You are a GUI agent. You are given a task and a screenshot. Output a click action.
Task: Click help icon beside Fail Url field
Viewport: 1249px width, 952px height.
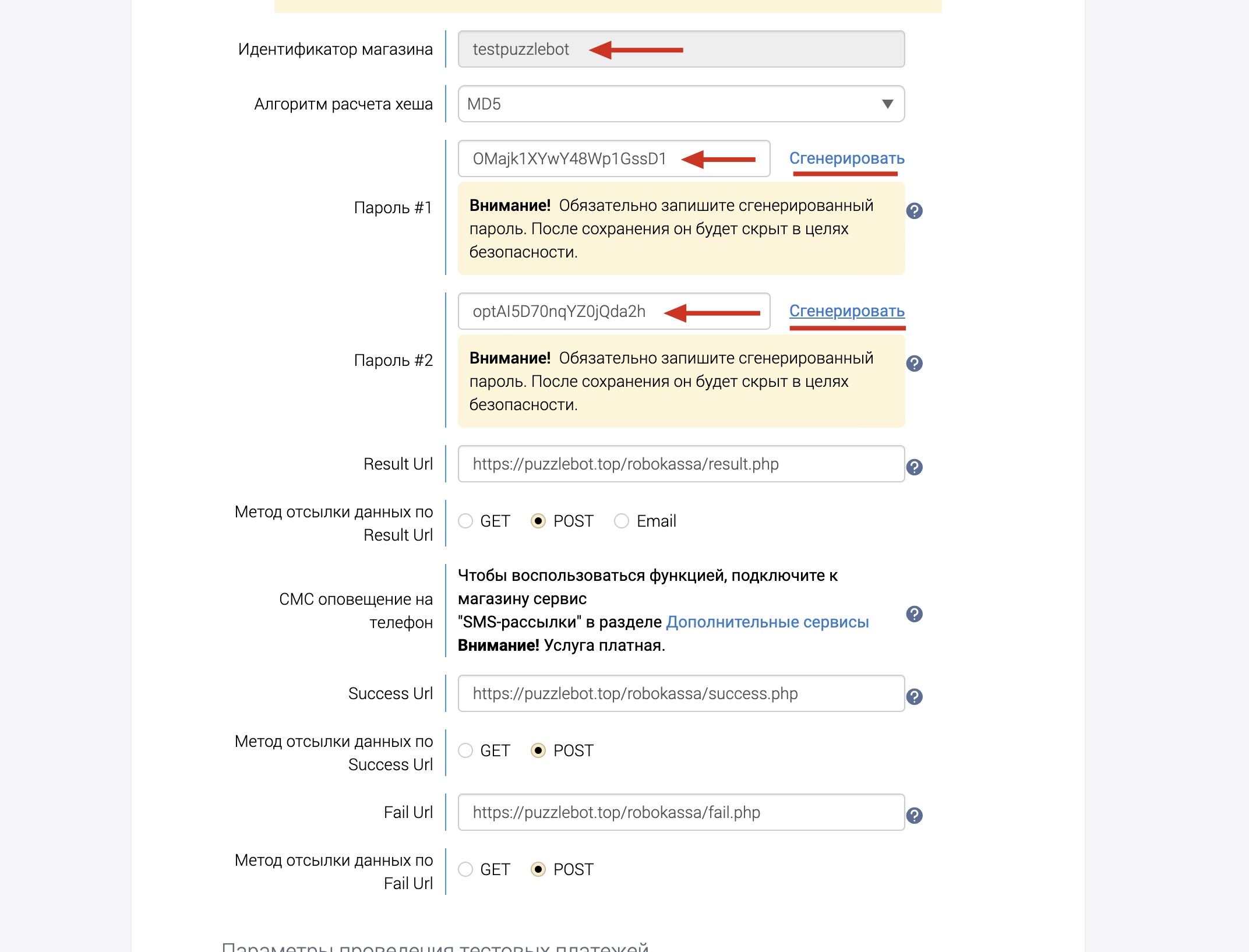914,816
